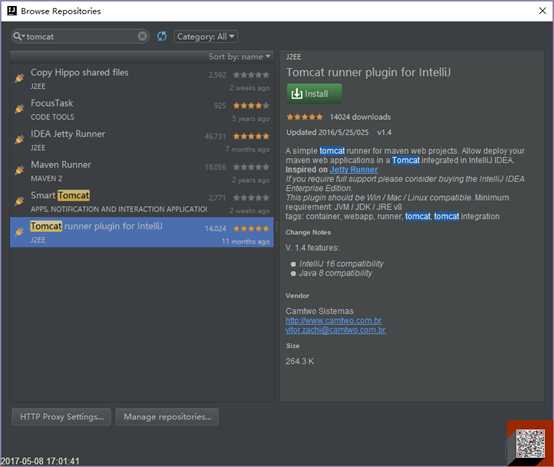The height and width of the screenshot is (467, 554).
Task: Click IntelliJ icon in title bar
Action: click(12, 11)
